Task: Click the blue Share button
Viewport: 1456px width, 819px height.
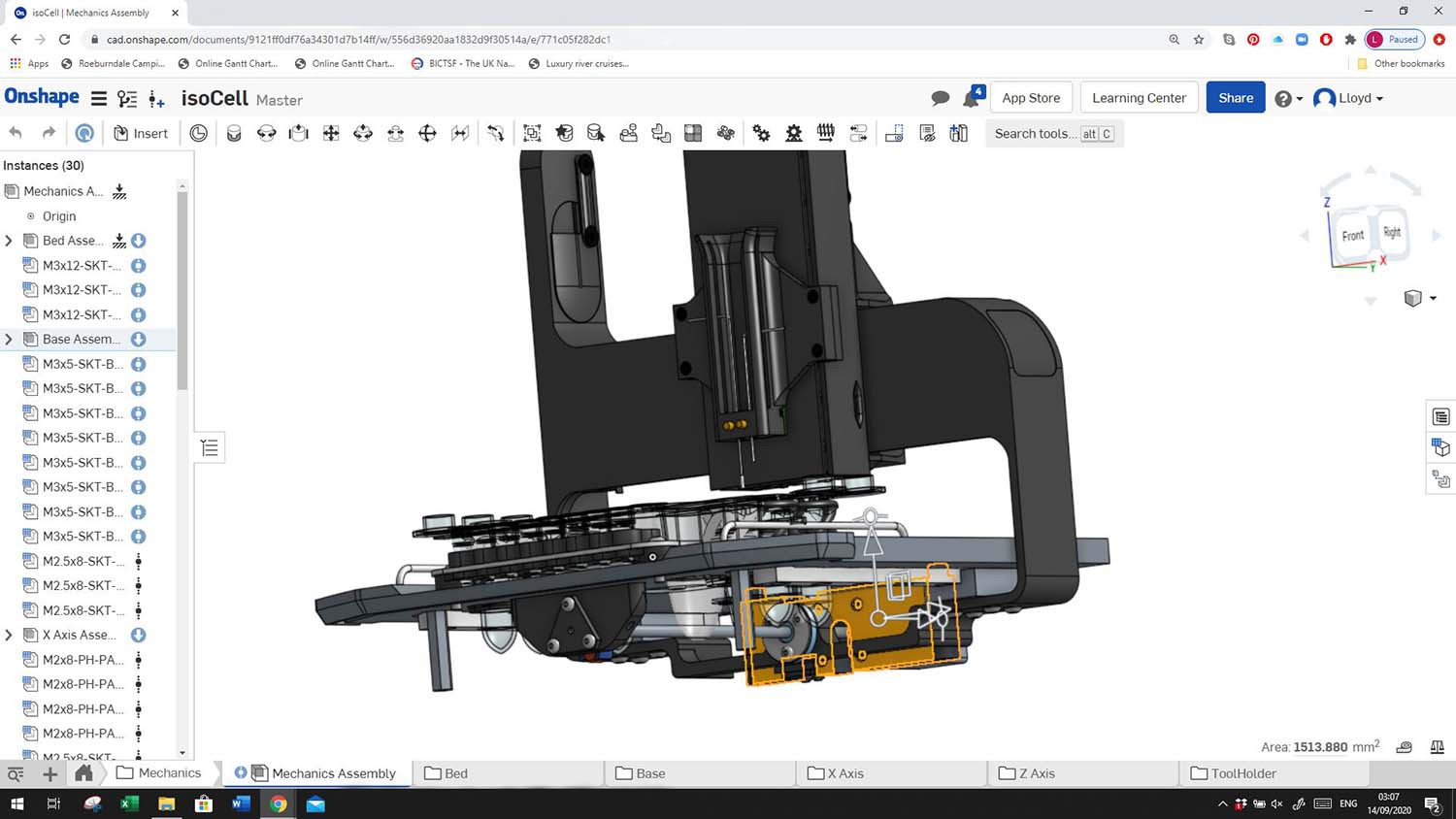Action: (x=1235, y=98)
